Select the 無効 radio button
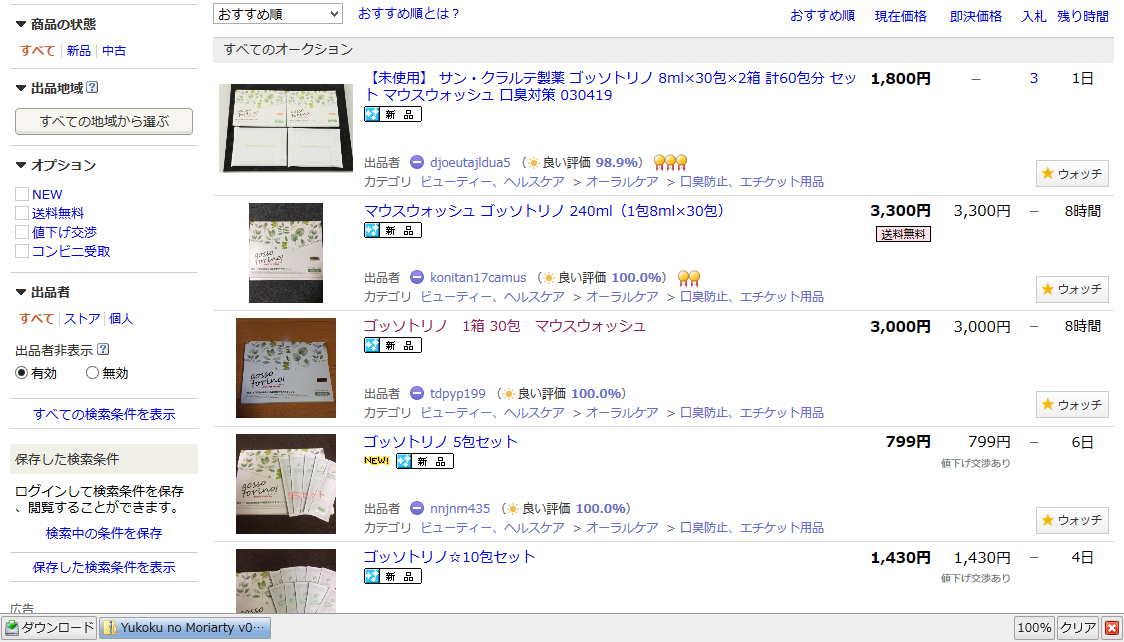1124x642 pixels. click(92, 373)
